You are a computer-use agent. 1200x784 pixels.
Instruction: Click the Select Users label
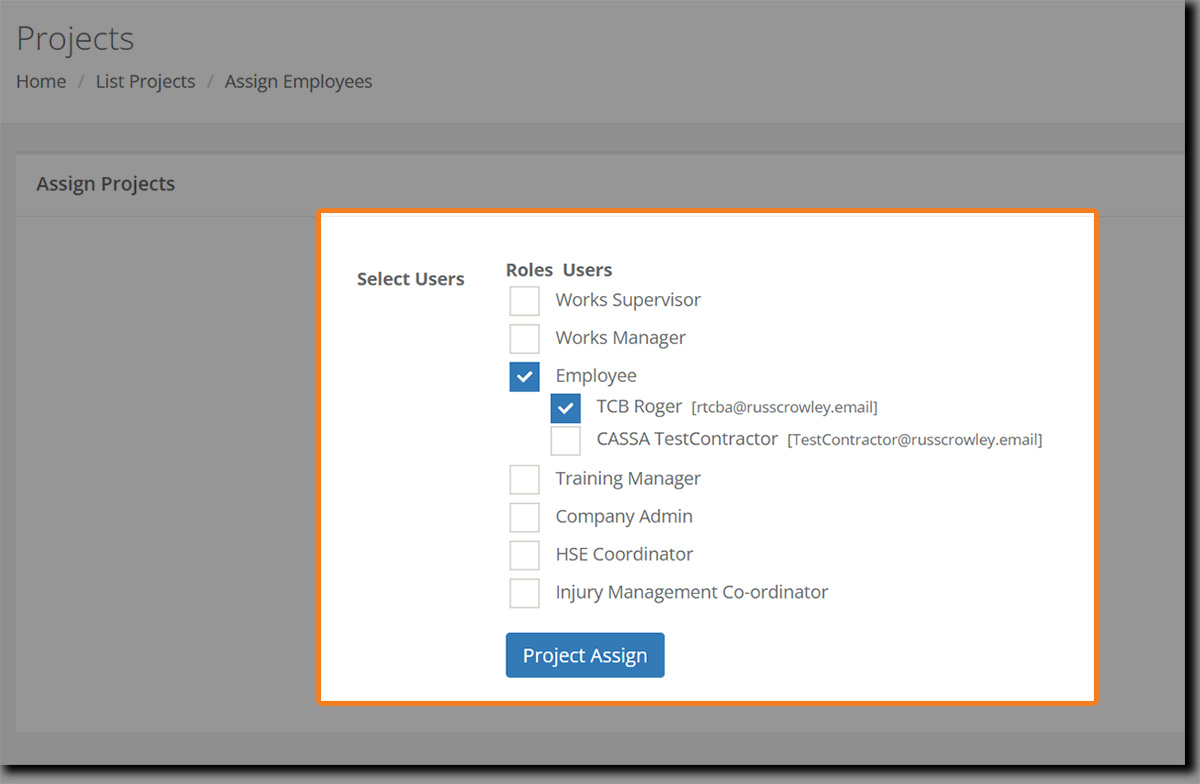tap(411, 279)
